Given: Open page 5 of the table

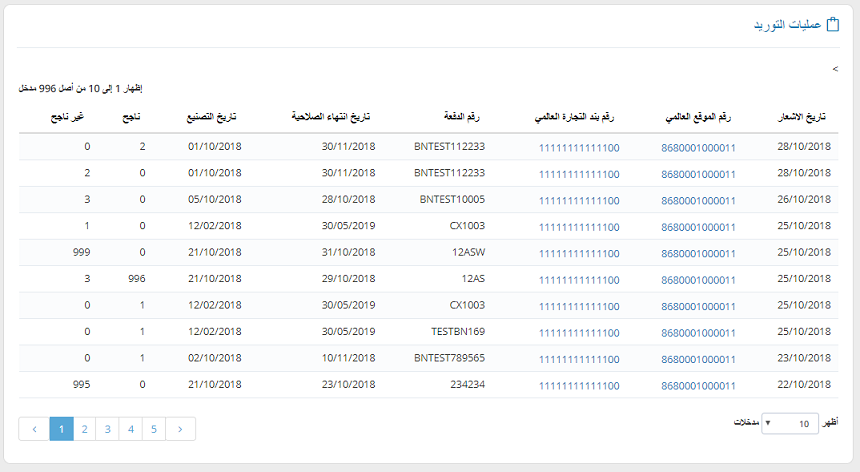Looking at the screenshot, I should [153, 429].
